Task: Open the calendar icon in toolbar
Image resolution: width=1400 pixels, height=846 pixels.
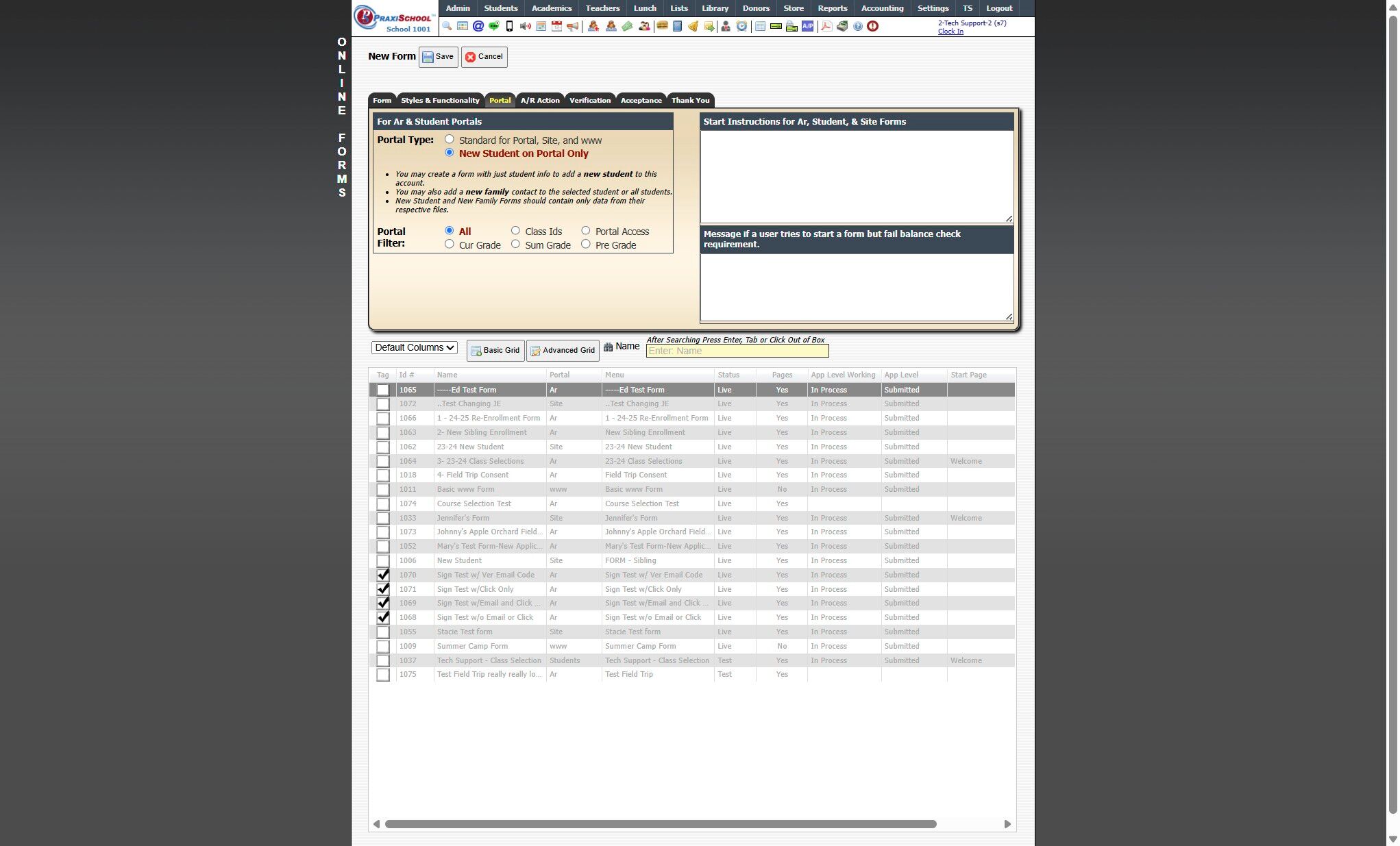Action: point(556,26)
